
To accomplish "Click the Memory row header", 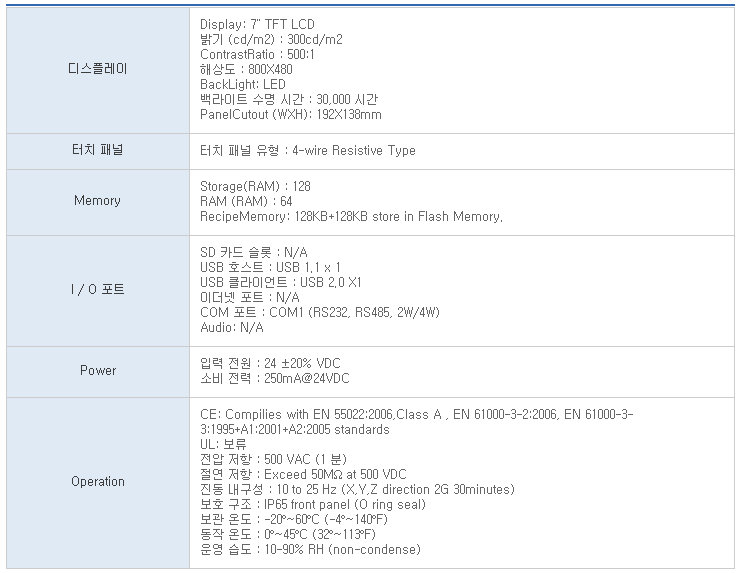I will click(98, 202).
